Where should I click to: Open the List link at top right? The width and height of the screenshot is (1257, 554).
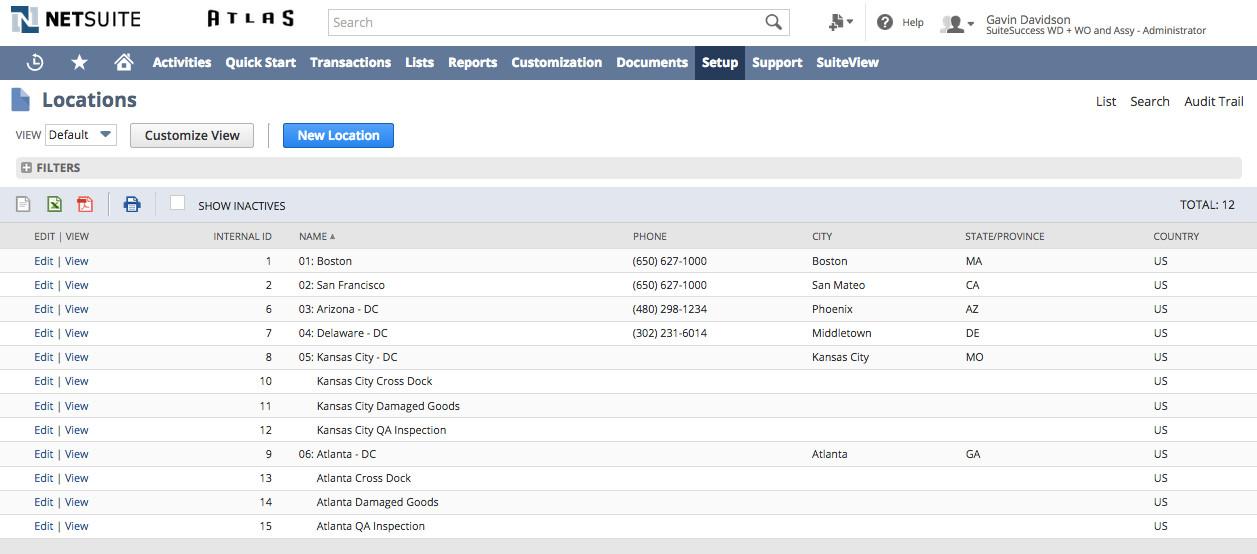(x=1106, y=101)
